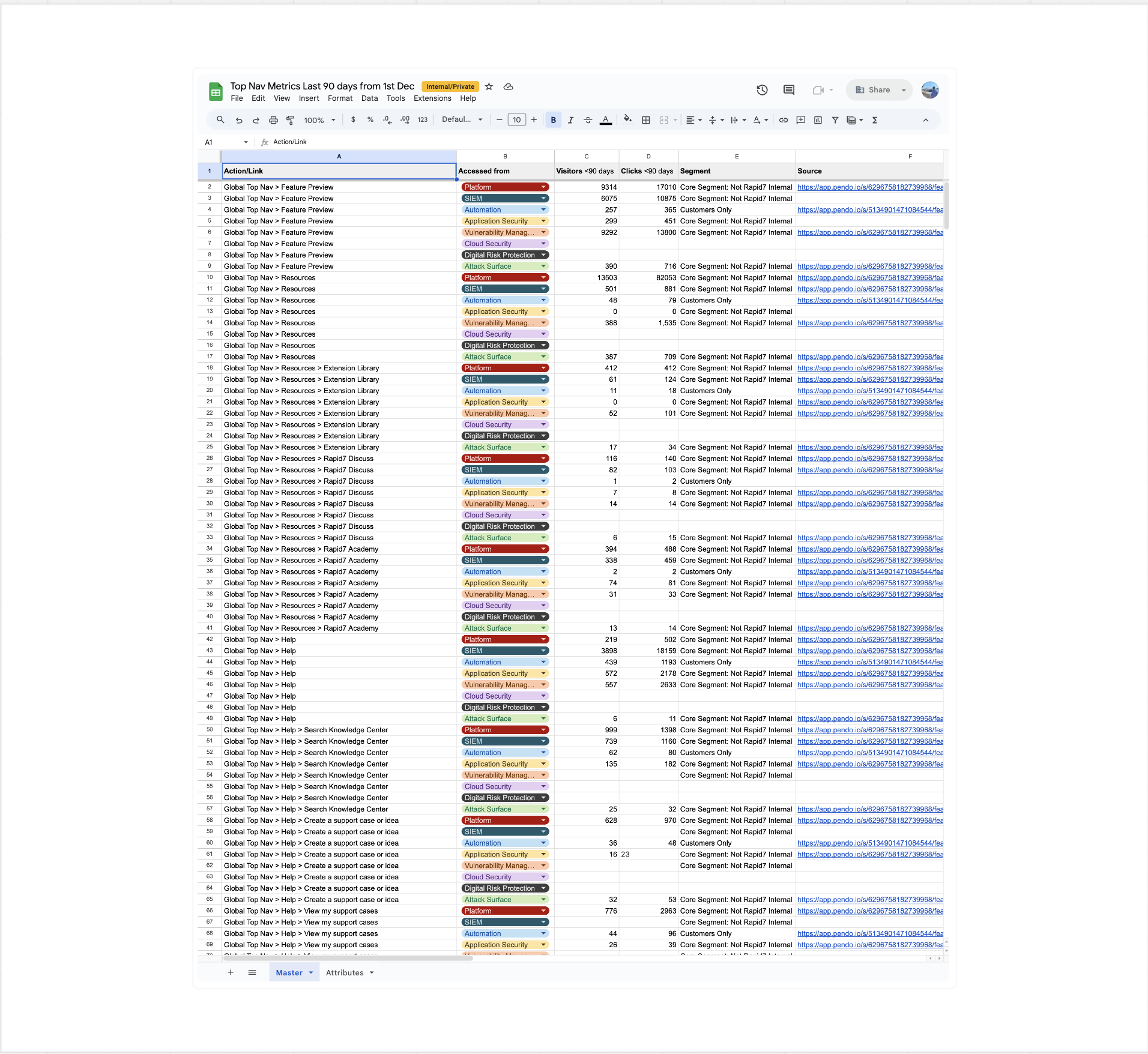Start a video call icon
This screenshot has height=1054, width=1148.
coord(818,90)
